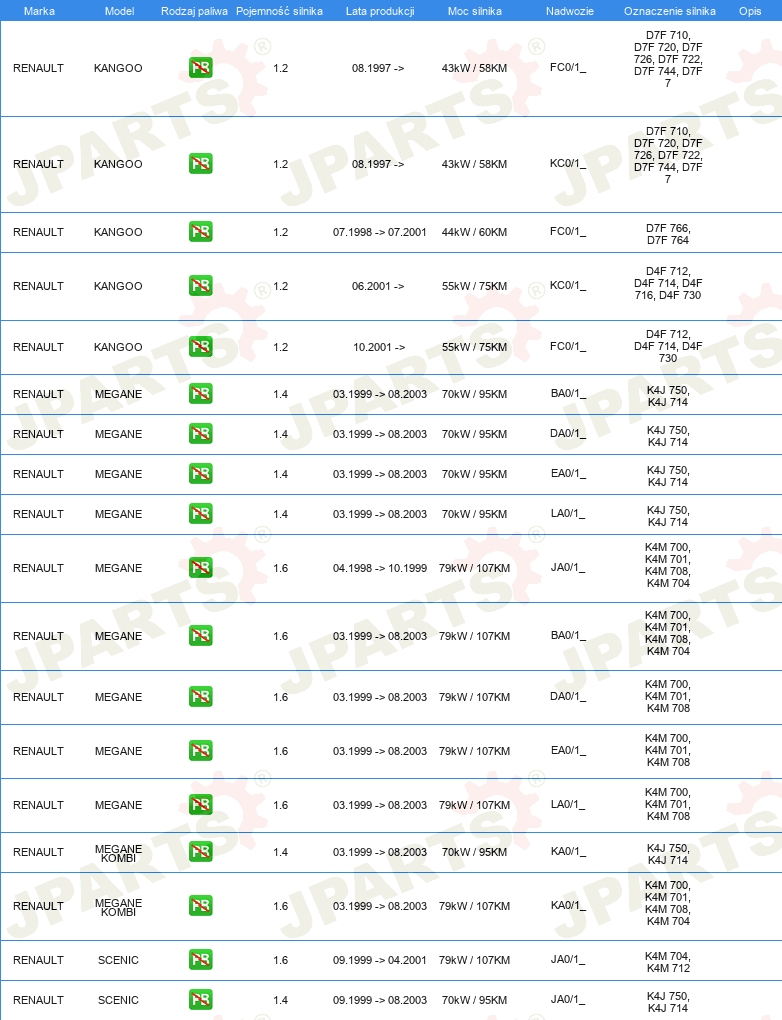Click fuel icon in Megane 1.6 EA0/1_ row
The height and width of the screenshot is (1020, 782).
coord(200,751)
